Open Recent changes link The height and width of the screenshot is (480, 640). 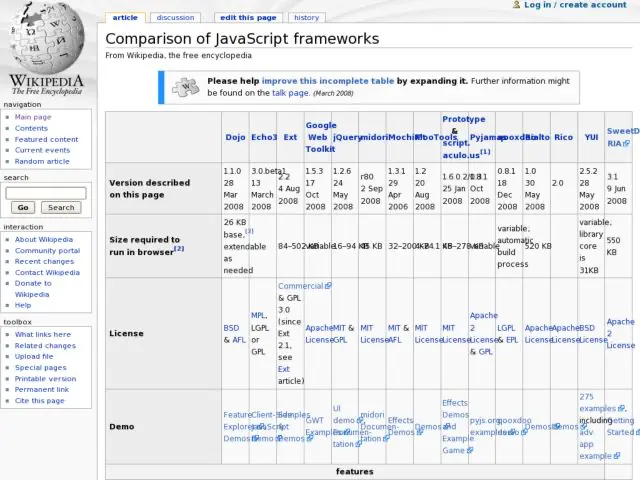click(x=44, y=261)
